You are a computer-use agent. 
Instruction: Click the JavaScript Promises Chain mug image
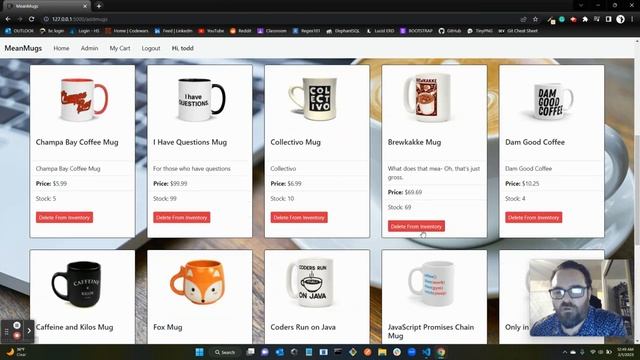pos(432,283)
